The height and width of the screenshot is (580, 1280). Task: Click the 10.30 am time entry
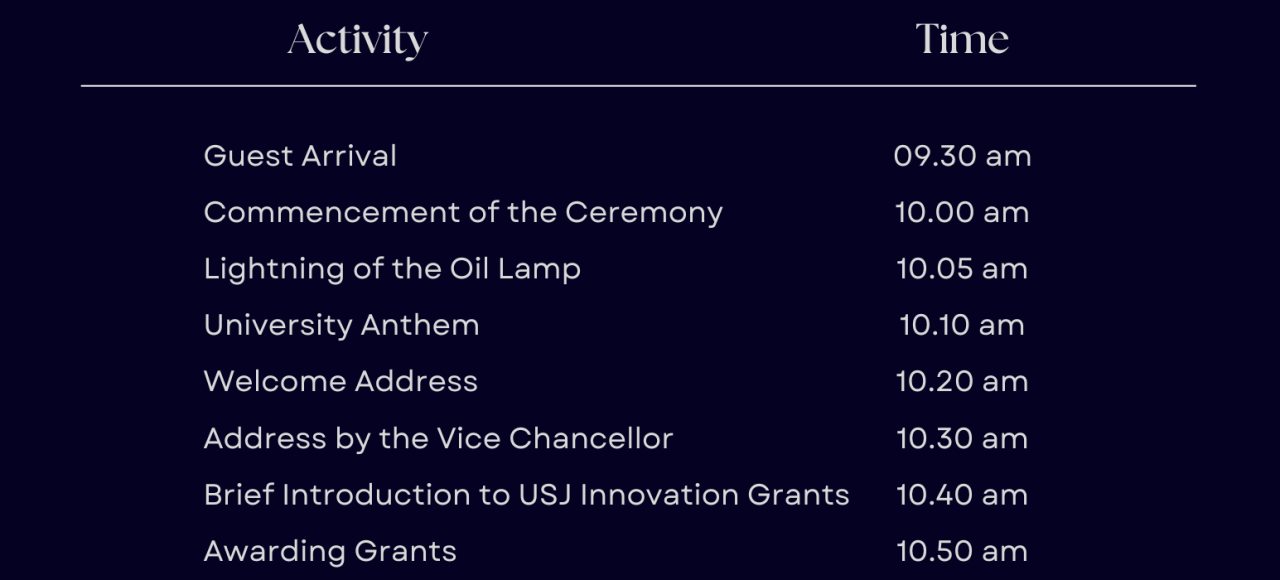tap(962, 438)
